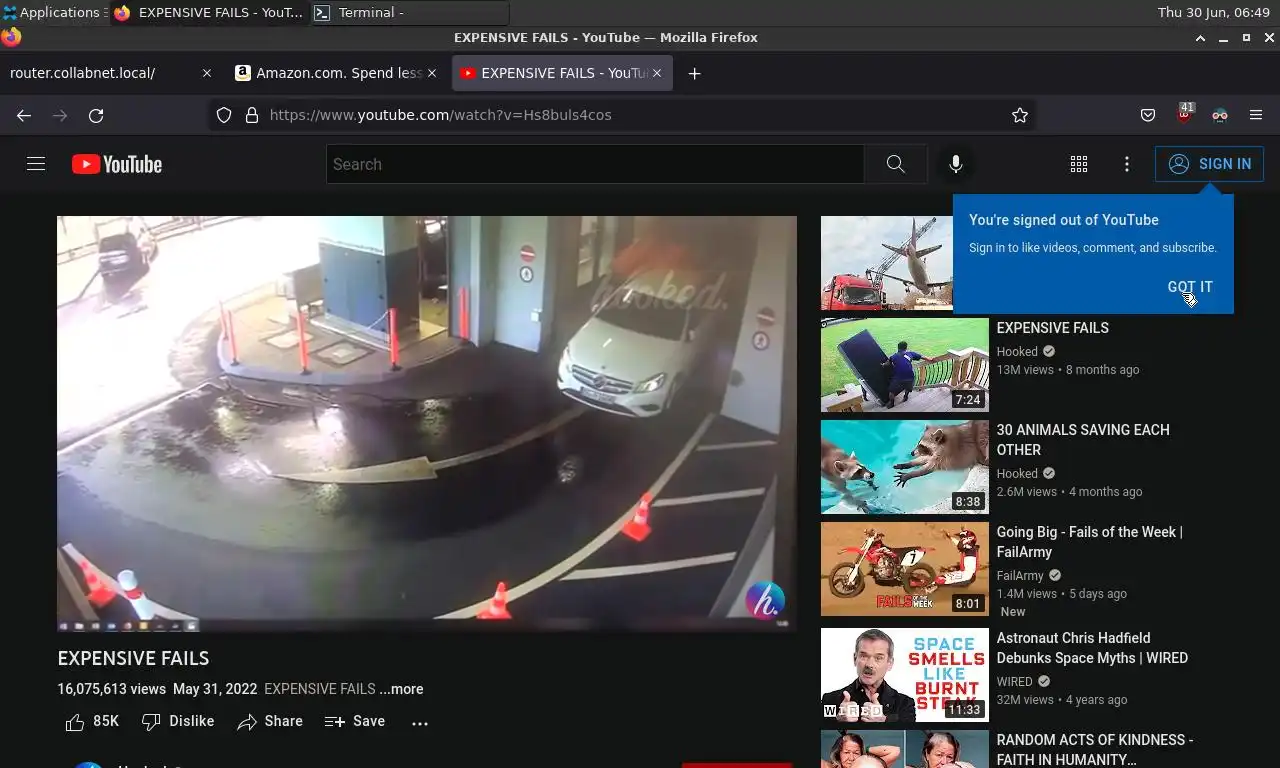
Task: Click the URL address bar
Action: [620, 115]
